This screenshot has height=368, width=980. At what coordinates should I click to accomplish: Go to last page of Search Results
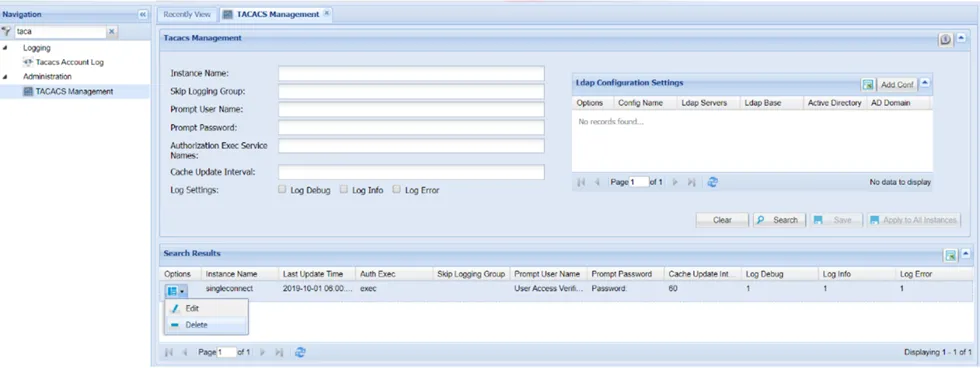tap(279, 353)
